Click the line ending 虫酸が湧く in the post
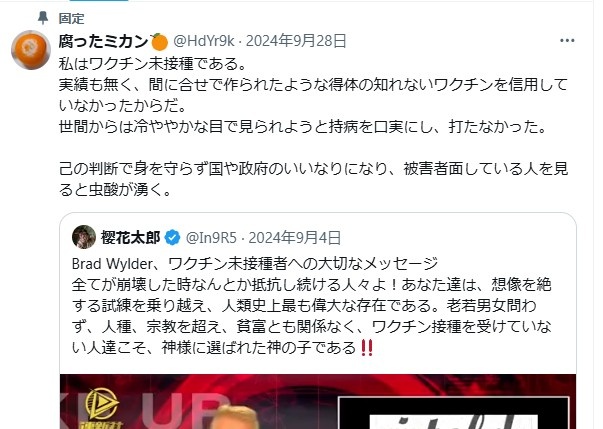This screenshot has height=429, width=603. pyautogui.click(x=114, y=190)
